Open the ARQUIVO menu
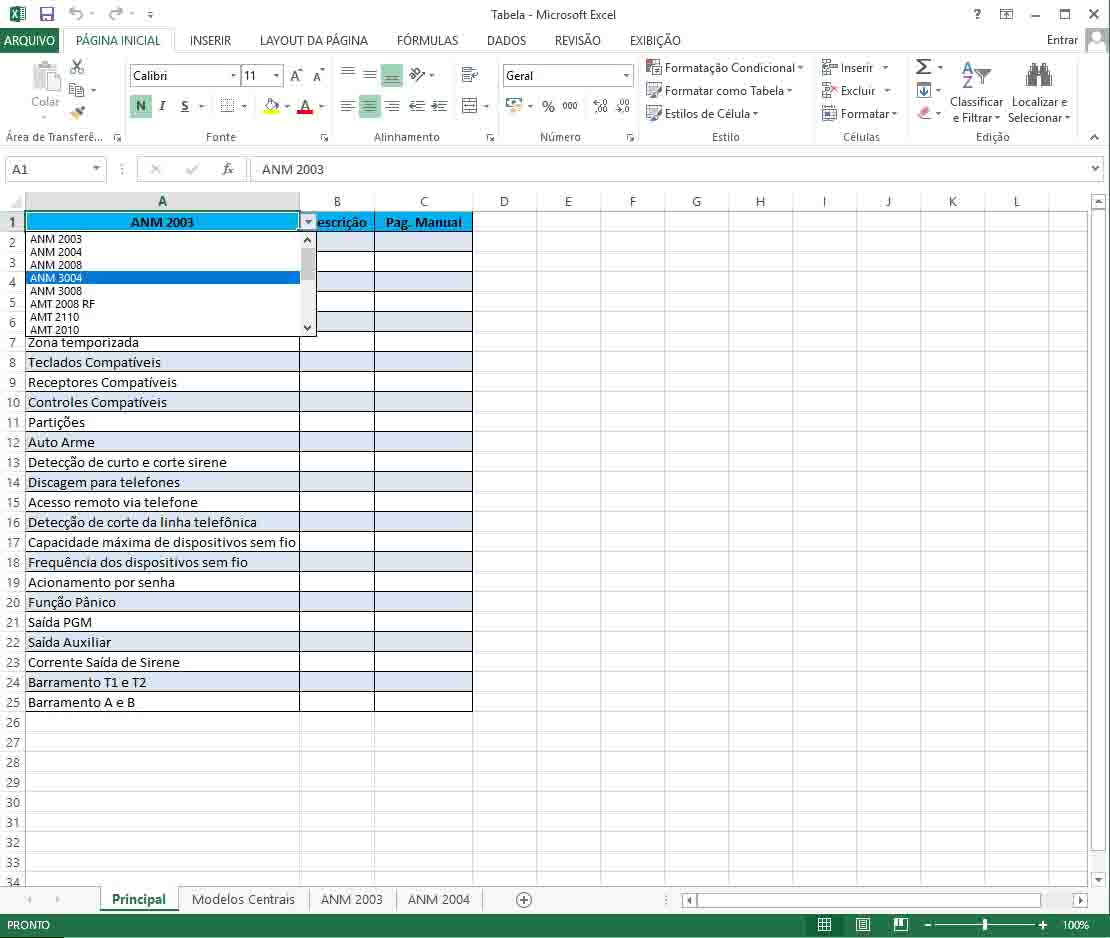Screen dimensions: 1110x938 pos(29,40)
